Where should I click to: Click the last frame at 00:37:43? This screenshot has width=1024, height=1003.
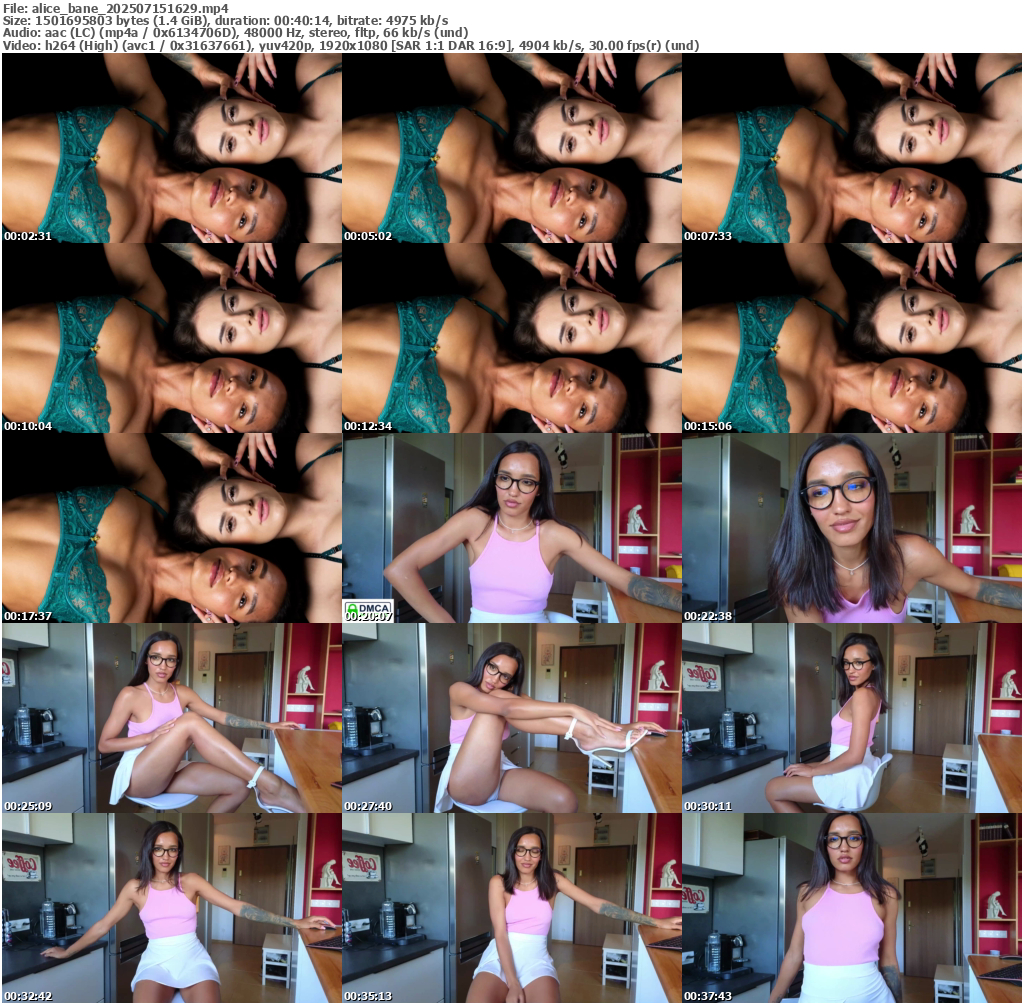(x=851, y=907)
